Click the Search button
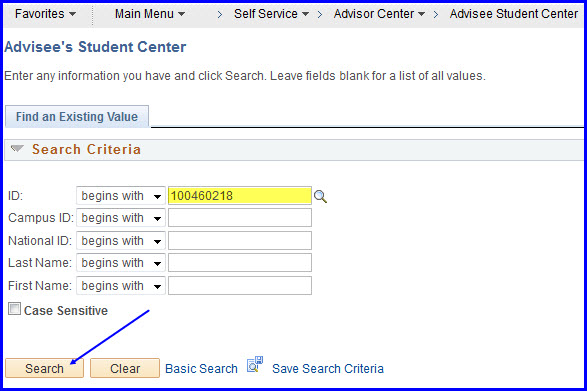 [45, 368]
